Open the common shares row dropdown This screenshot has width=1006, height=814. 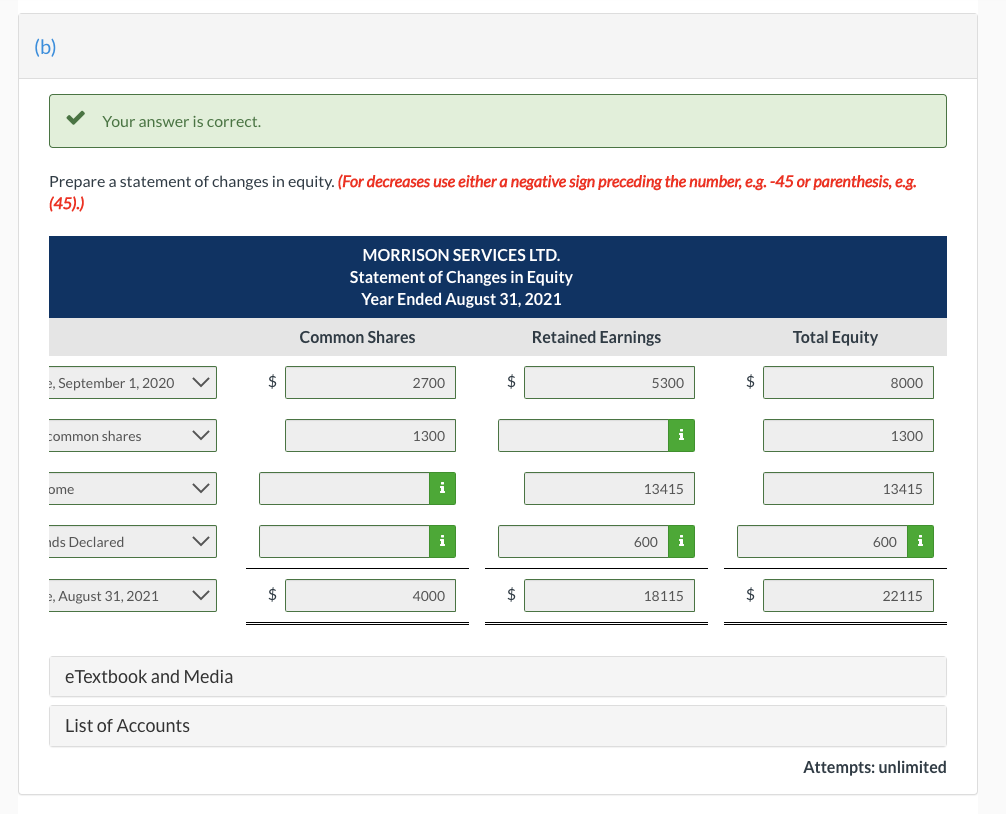point(200,435)
